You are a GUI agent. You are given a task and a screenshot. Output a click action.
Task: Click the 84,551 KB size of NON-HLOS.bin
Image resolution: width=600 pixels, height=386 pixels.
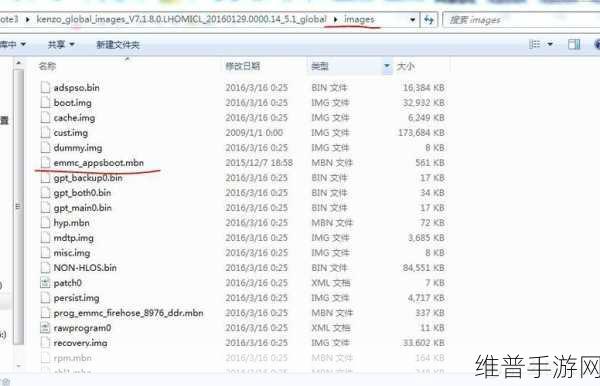pos(423,268)
